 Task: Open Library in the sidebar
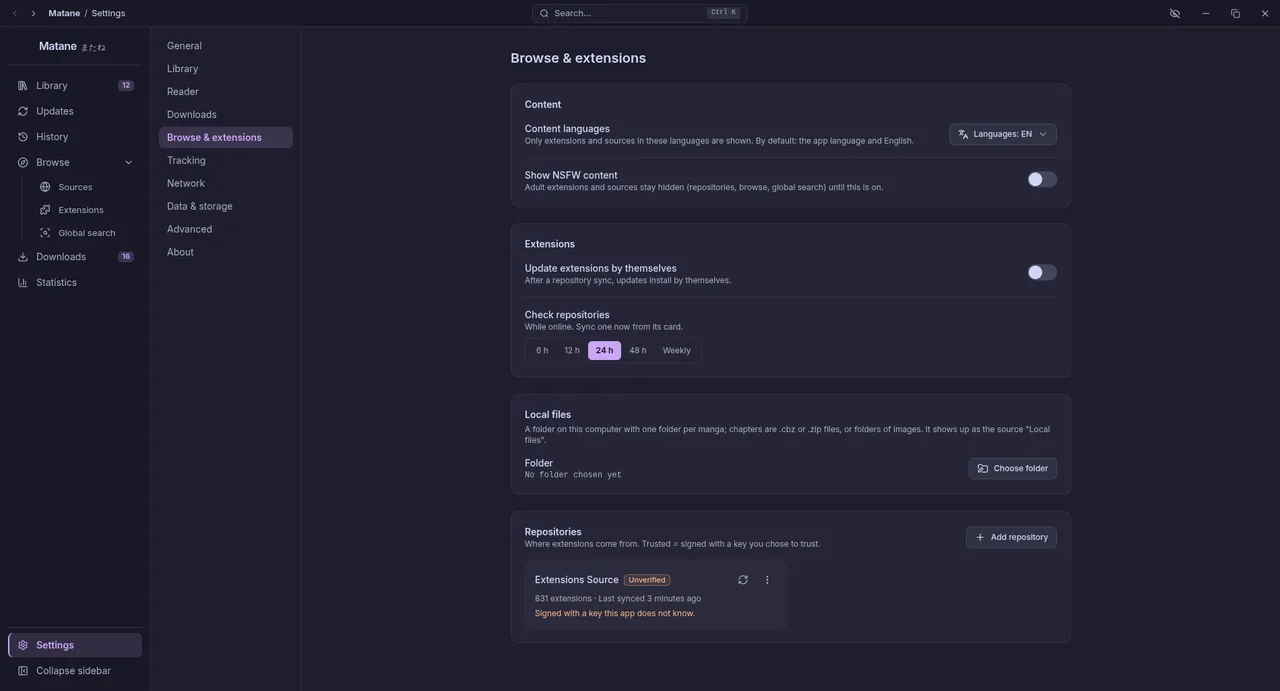click(75, 86)
